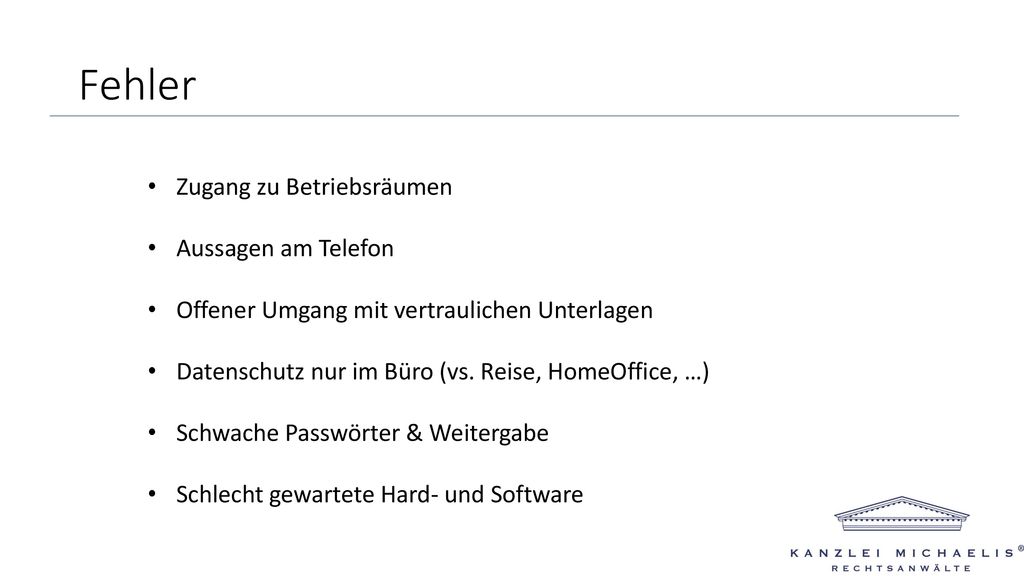Click the Fehler slide title
1024x576 pixels.
click(x=138, y=85)
